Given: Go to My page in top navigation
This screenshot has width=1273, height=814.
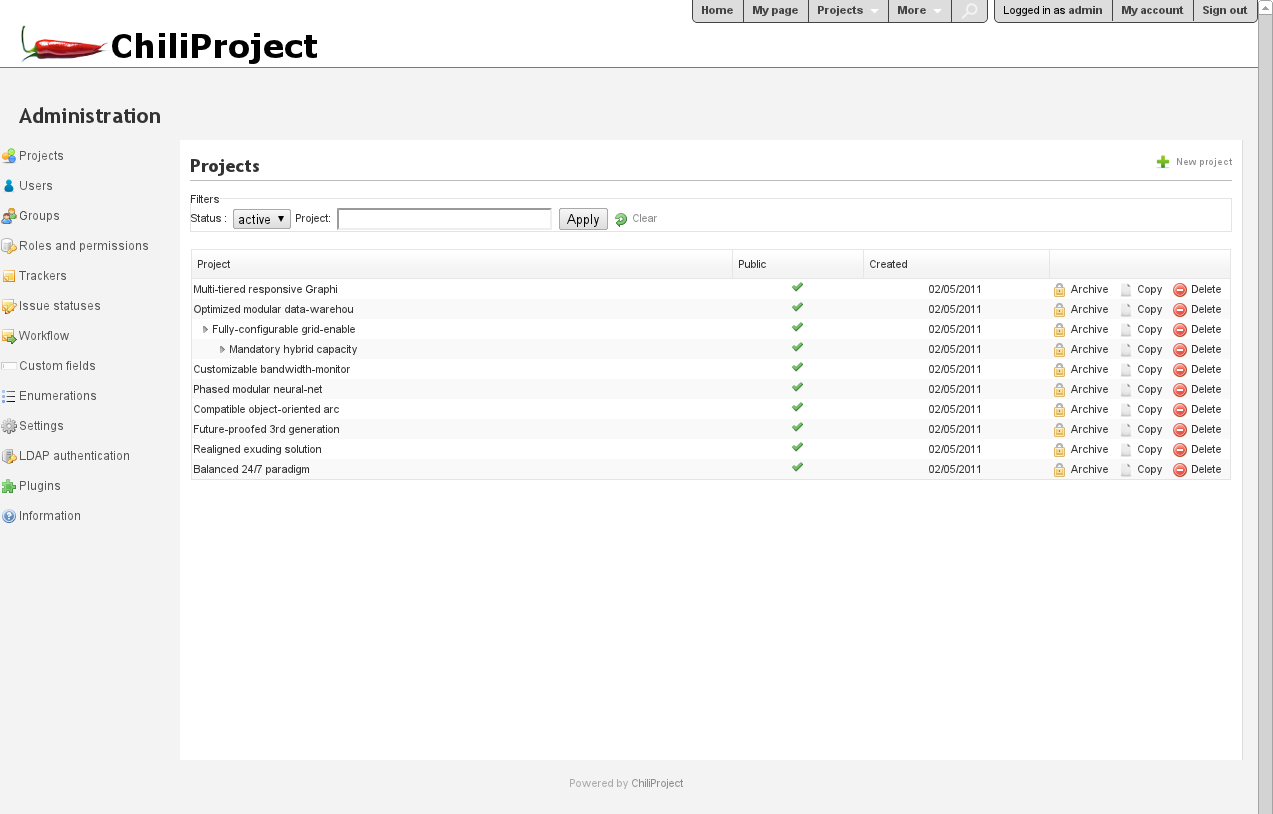Looking at the screenshot, I should (x=775, y=11).
